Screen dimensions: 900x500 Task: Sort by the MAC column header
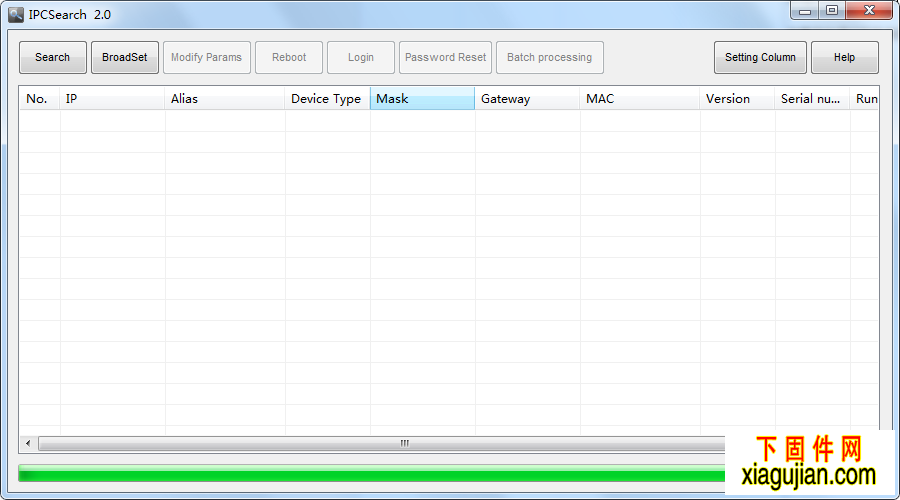(x=639, y=99)
